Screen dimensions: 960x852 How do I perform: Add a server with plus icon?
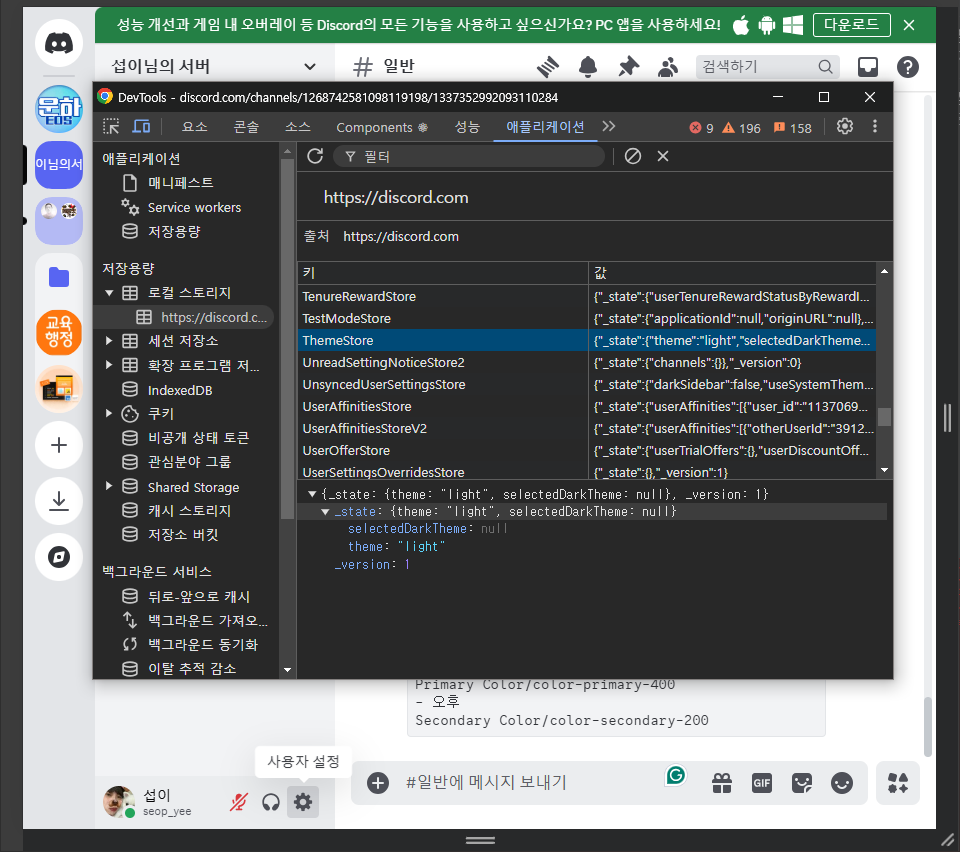click(x=59, y=445)
